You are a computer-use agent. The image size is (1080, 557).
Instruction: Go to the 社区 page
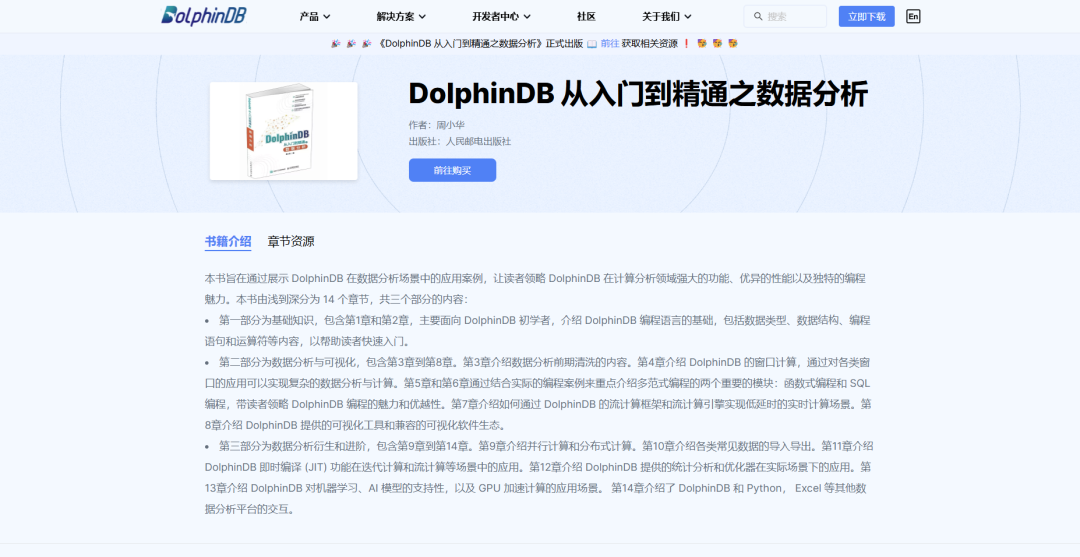click(x=586, y=17)
